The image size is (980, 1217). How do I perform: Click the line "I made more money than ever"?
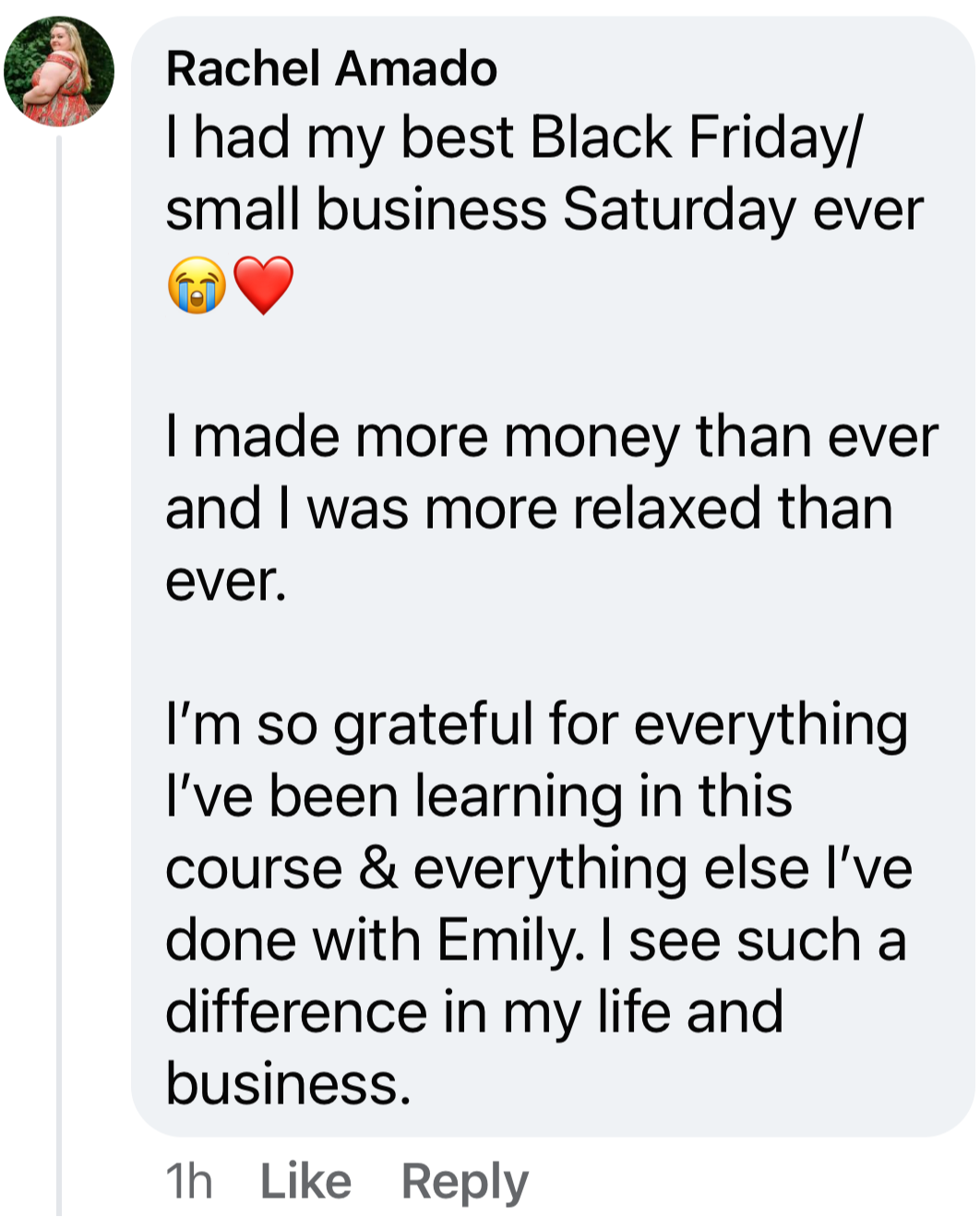(x=551, y=436)
